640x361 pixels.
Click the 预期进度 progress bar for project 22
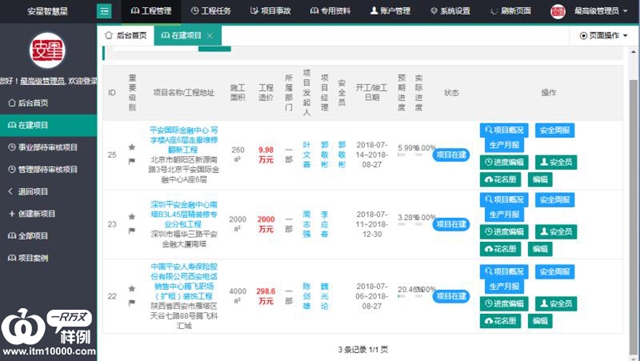point(402,296)
